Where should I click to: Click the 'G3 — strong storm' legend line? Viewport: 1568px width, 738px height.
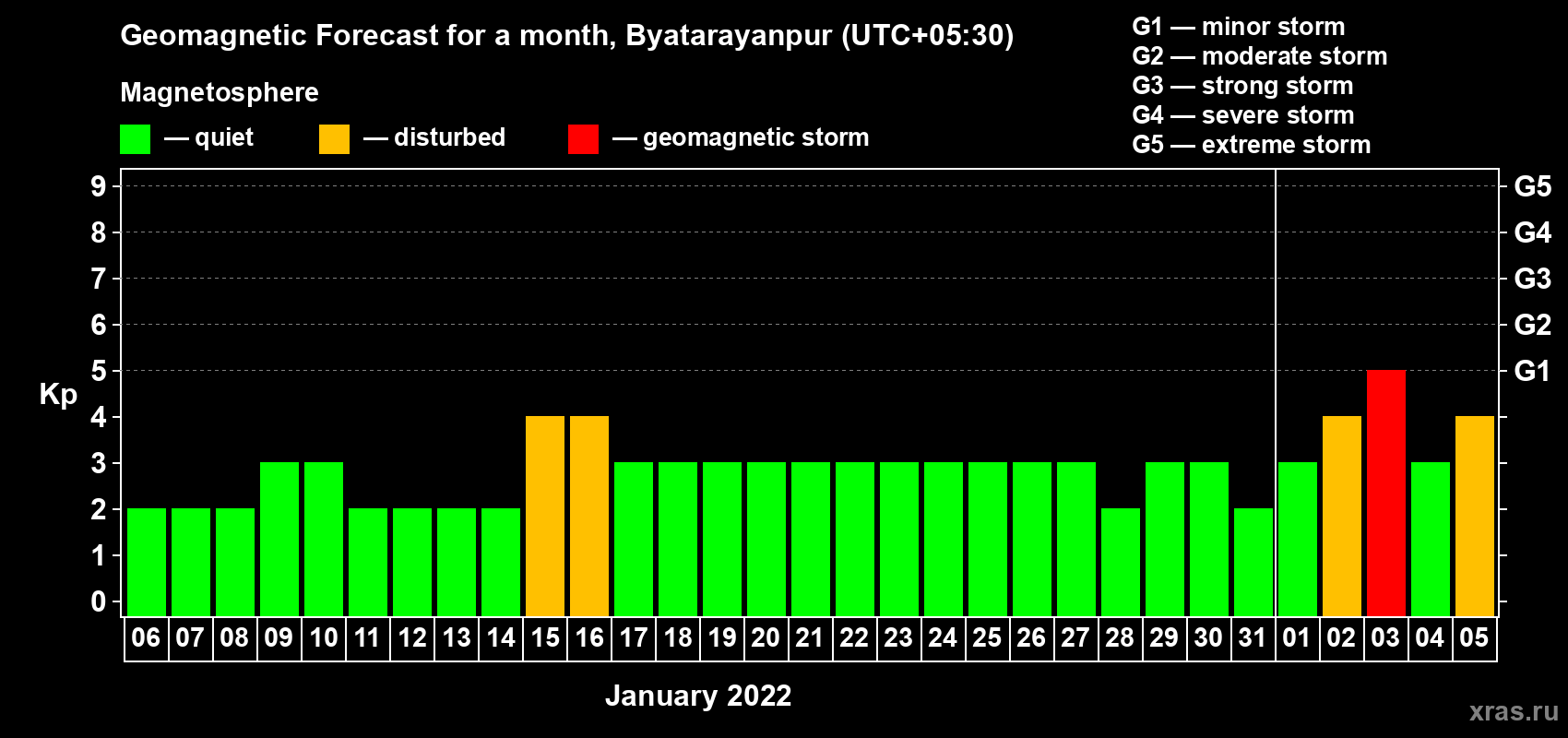(x=1242, y=86)
